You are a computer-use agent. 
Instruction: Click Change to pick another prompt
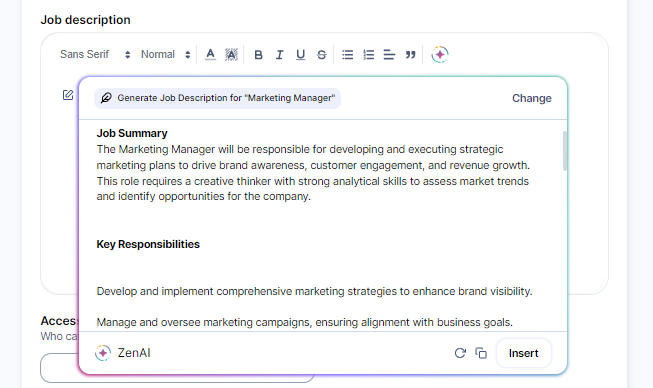531,98
